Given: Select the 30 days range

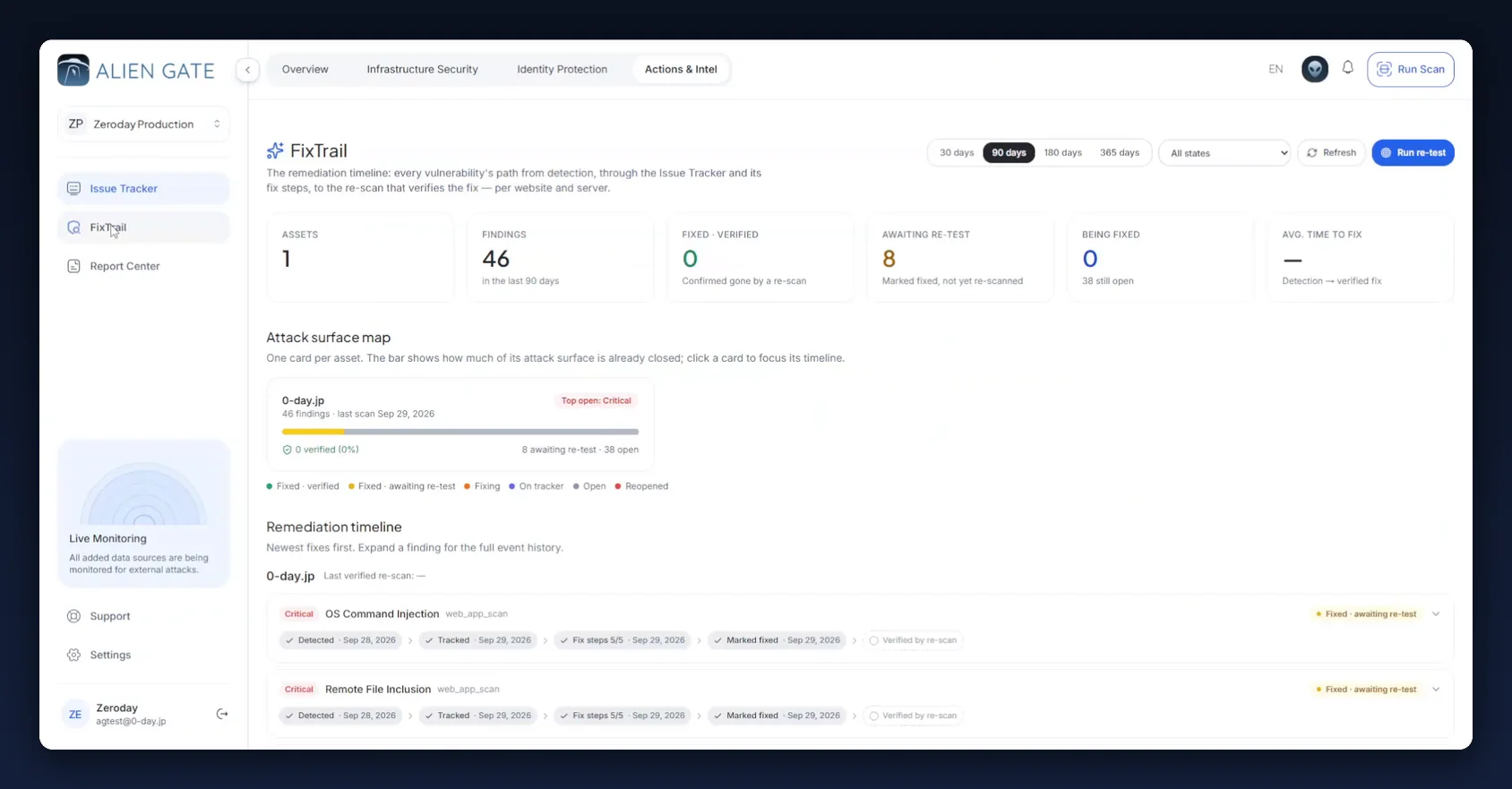Looking at the screenshot, I should 957,153.
